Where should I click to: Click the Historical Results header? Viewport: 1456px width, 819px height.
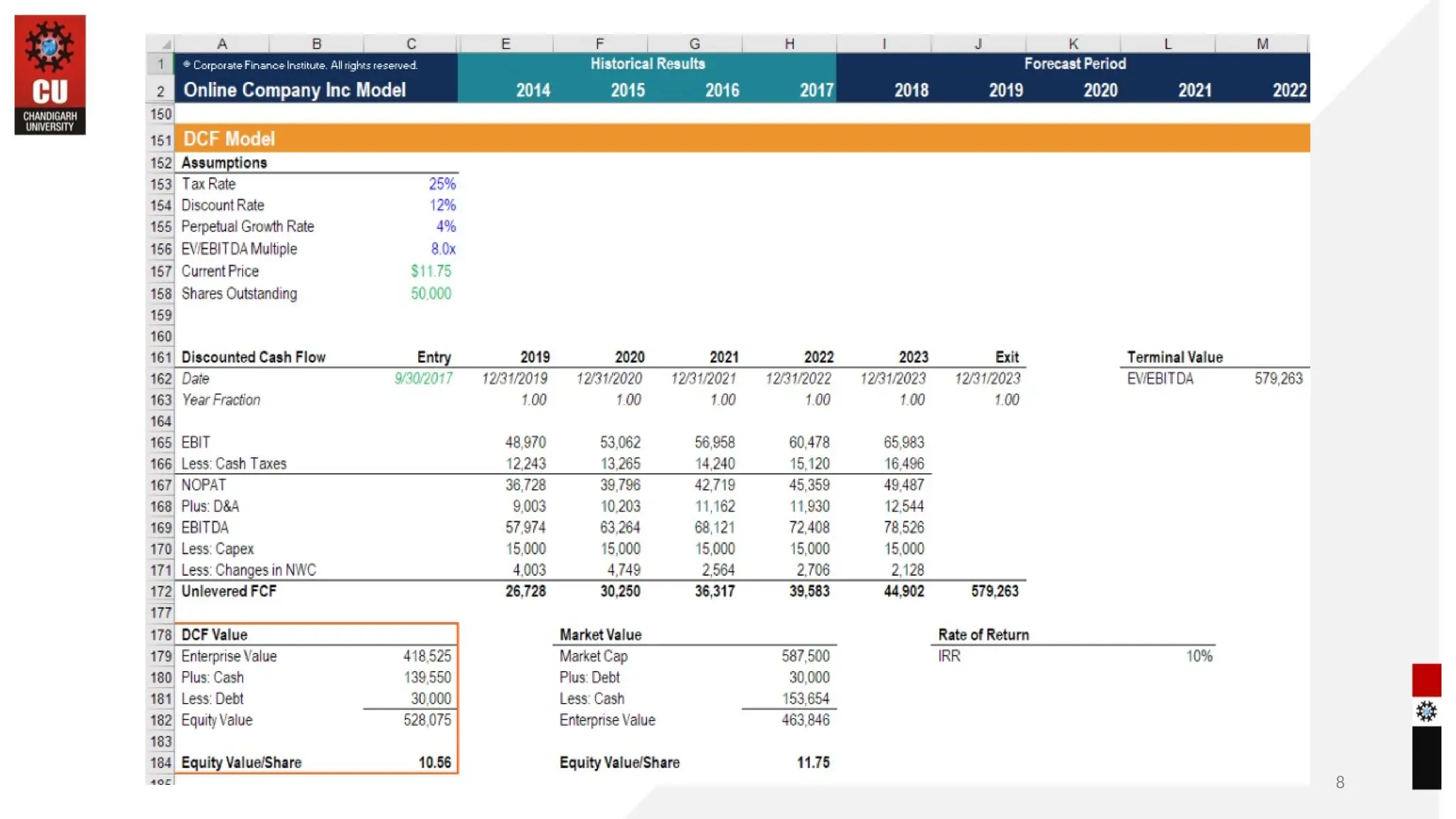point(647,64)
